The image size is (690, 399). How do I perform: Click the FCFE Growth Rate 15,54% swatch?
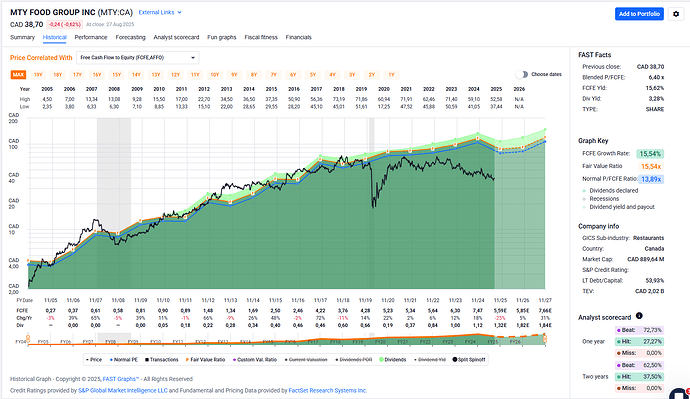tap(650, 154)
